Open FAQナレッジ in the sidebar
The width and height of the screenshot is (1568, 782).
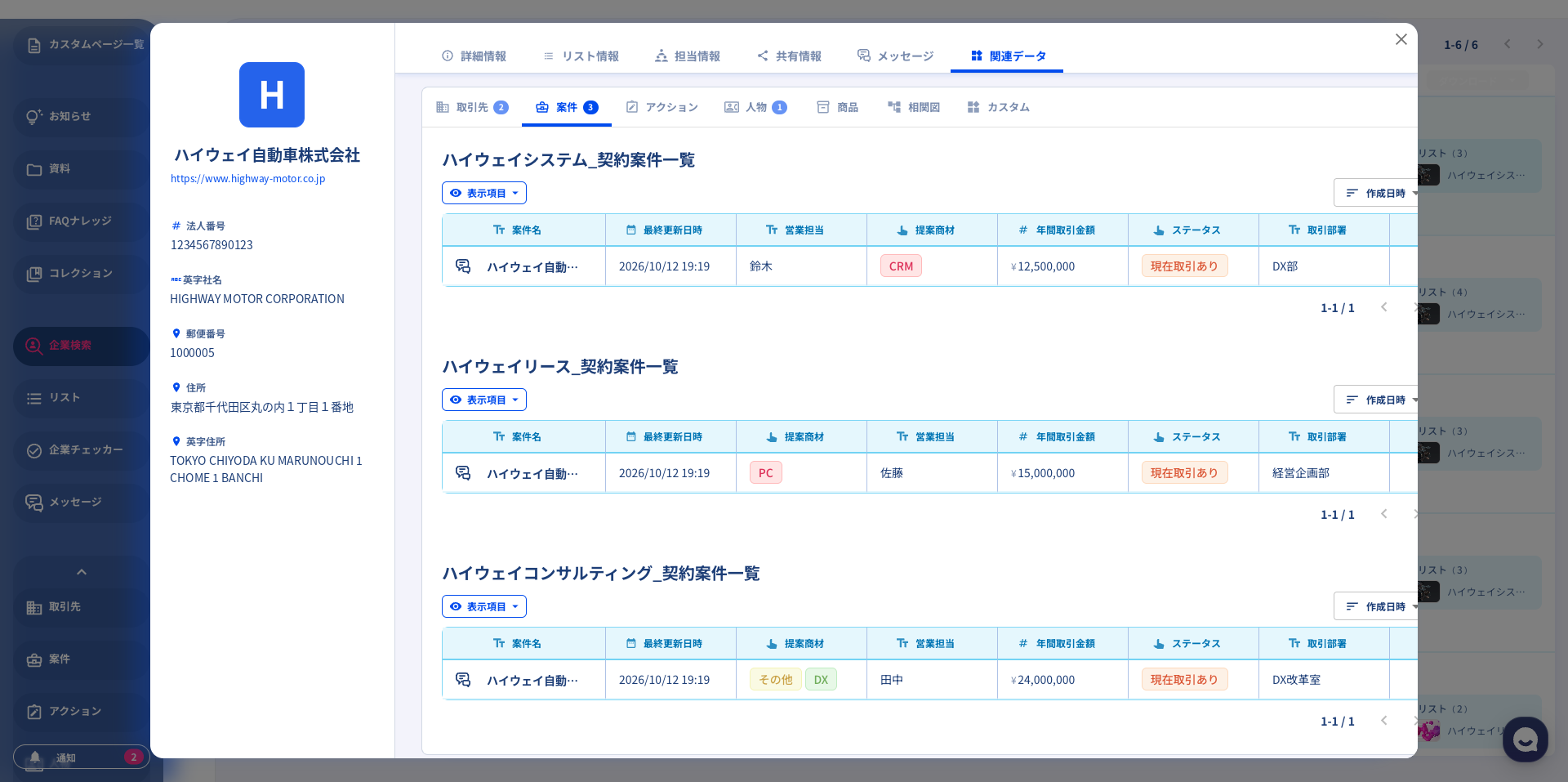pos(81,221)
